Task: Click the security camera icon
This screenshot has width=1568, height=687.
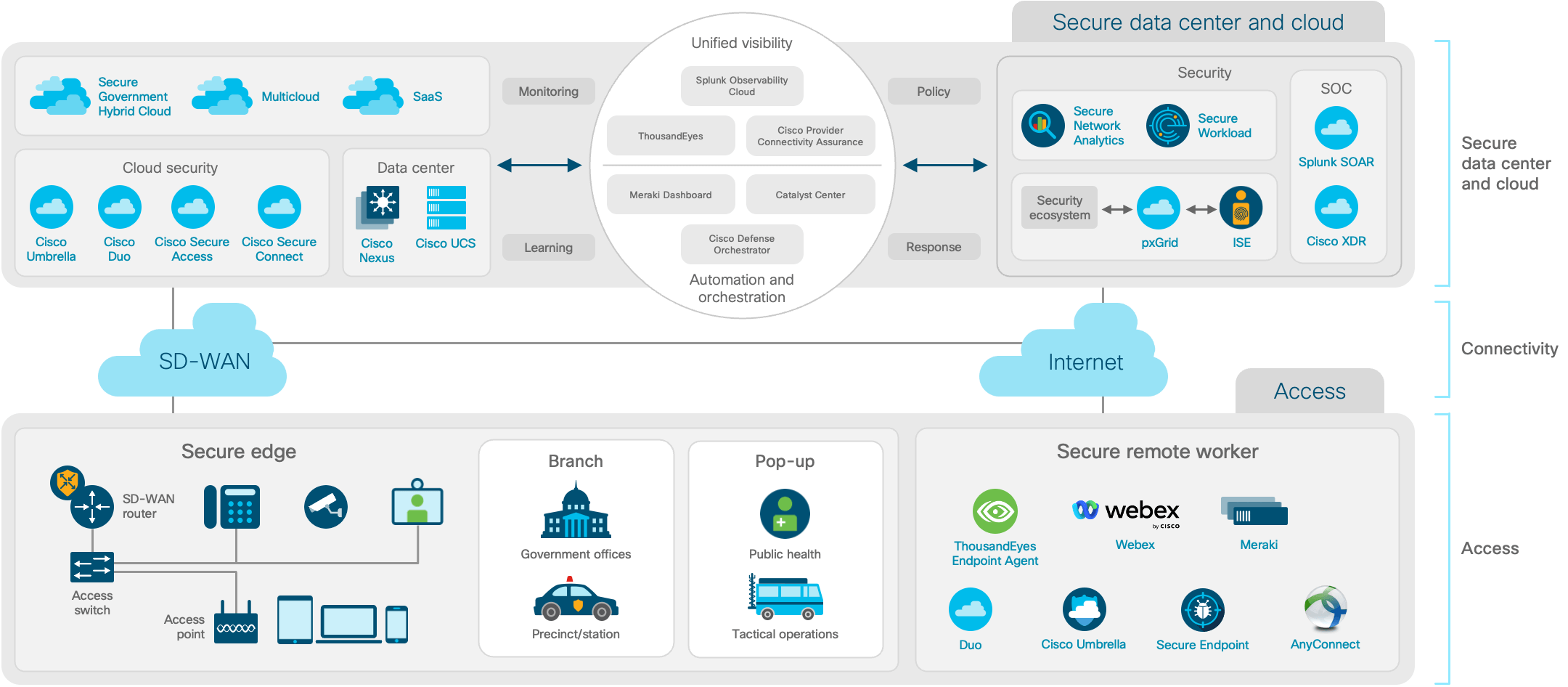Action: click(x=326, y=506)
